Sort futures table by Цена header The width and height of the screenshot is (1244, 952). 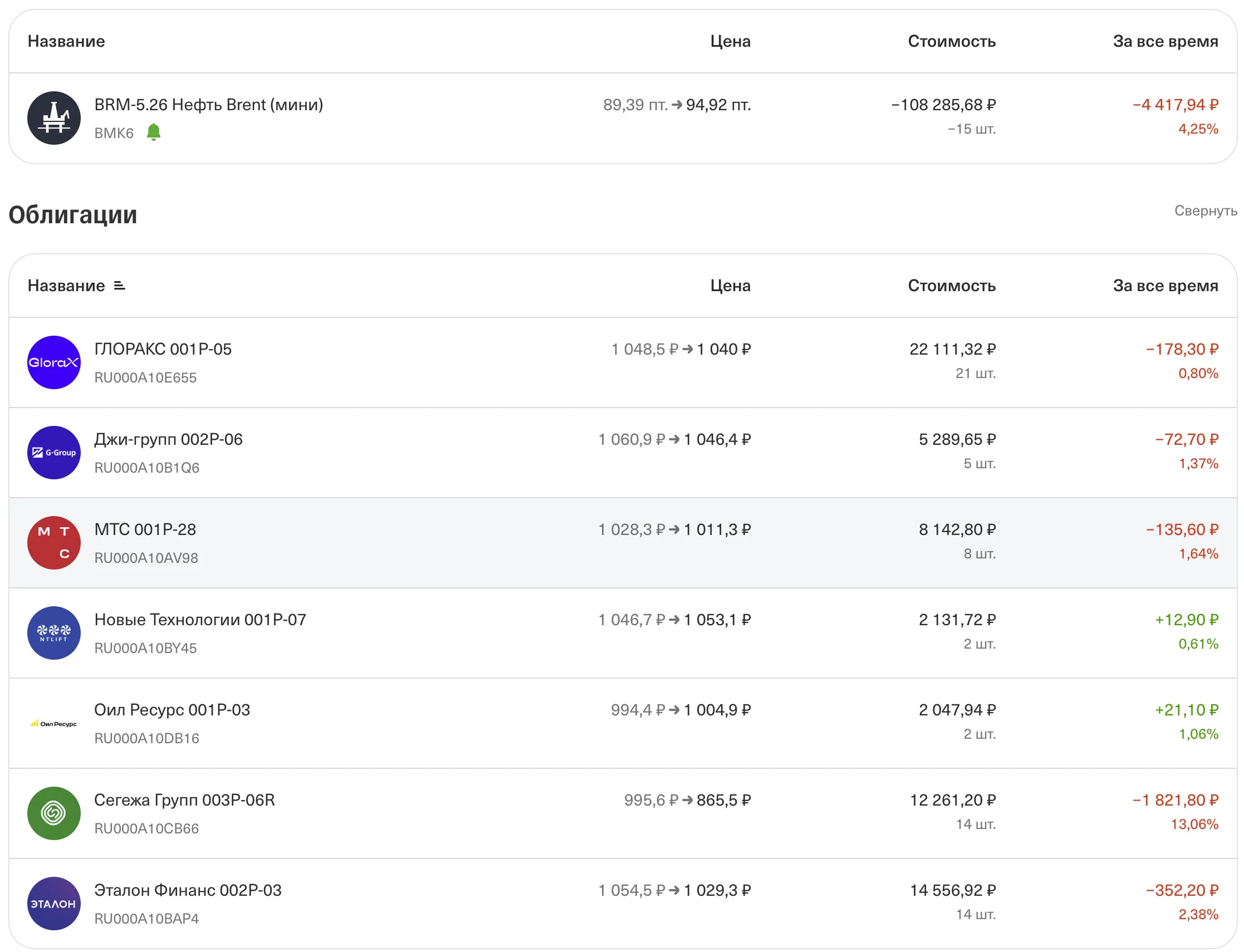(x=731, y=41)
